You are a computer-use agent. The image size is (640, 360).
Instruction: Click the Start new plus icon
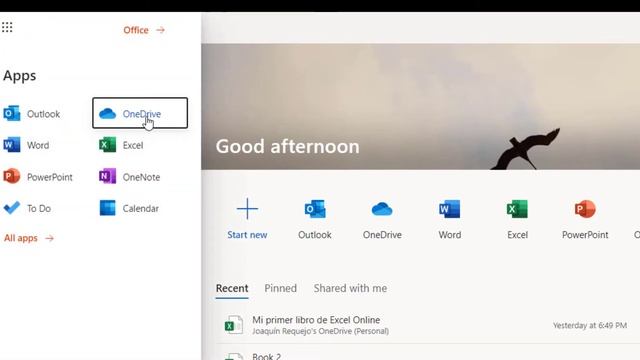(247, 209)
